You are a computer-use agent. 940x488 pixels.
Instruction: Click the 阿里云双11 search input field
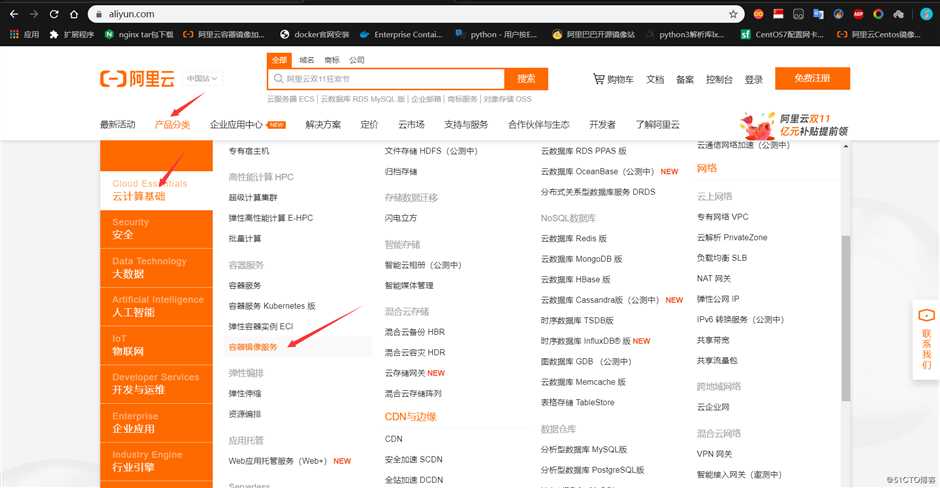click(386, 79)
